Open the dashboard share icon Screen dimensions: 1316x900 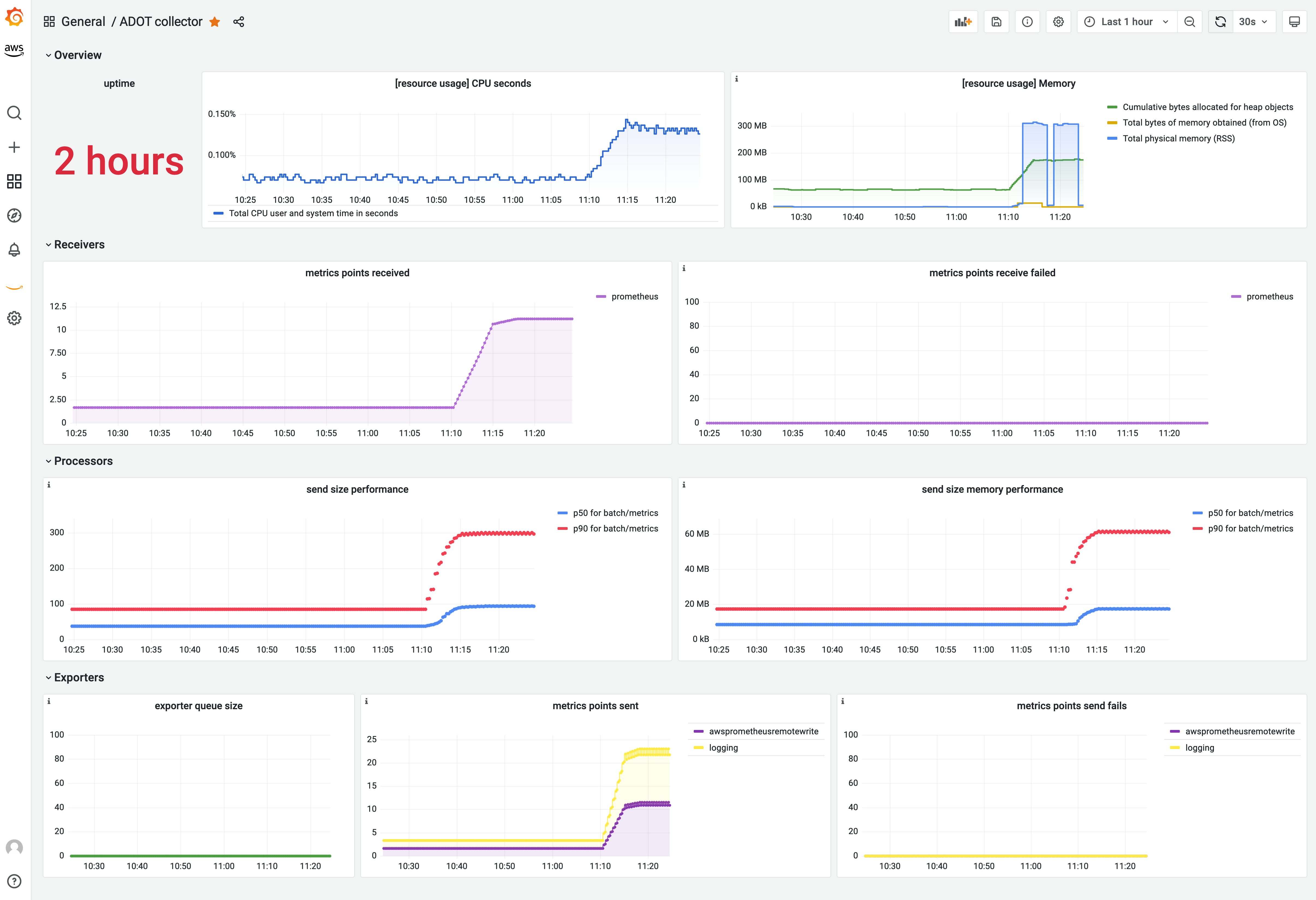click(239, 22)
